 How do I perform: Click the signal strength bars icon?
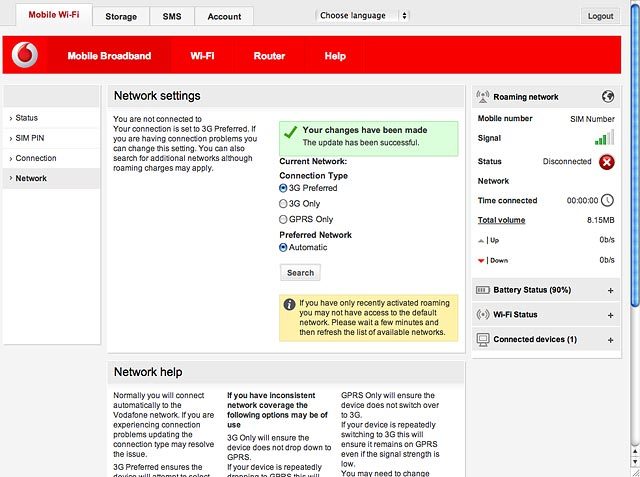604,138
